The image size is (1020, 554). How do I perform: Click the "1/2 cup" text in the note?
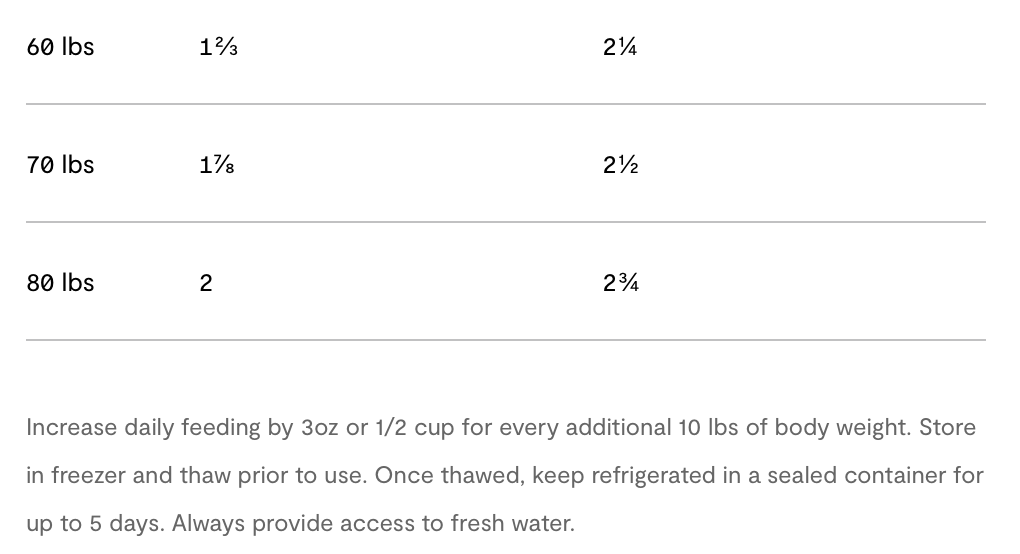point(414,427)
